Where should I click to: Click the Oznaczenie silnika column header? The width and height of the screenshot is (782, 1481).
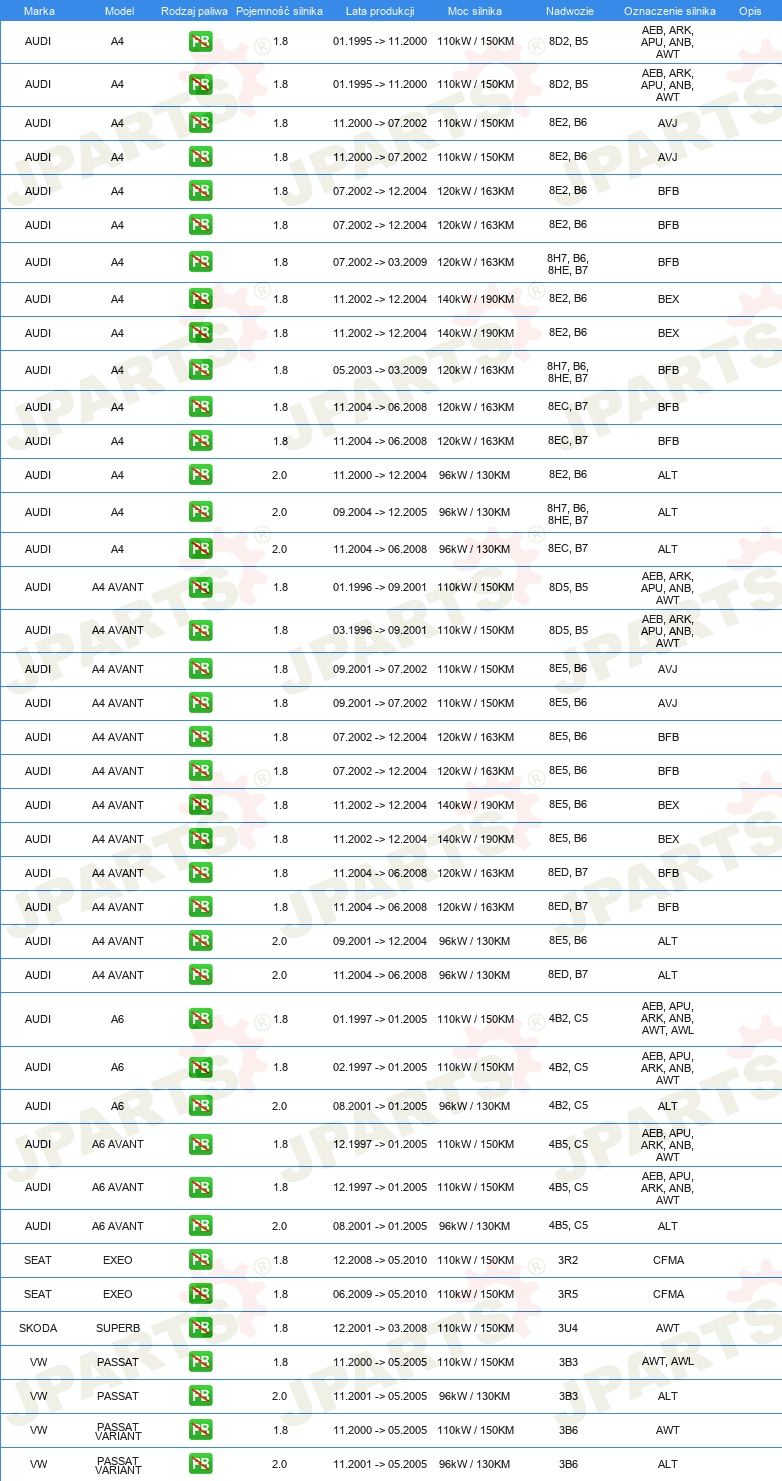coord(669,10)
